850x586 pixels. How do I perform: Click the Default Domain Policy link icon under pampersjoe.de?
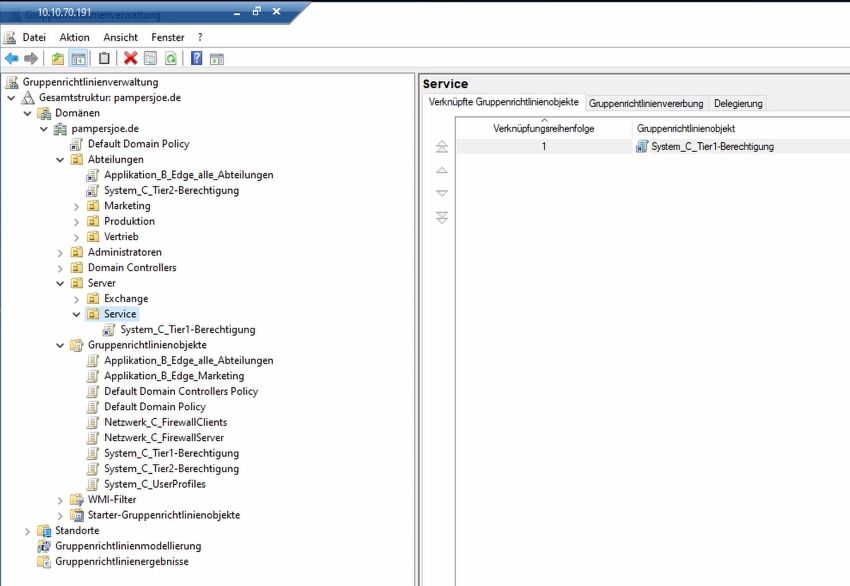pyautogui.click(x=76, y=144)
